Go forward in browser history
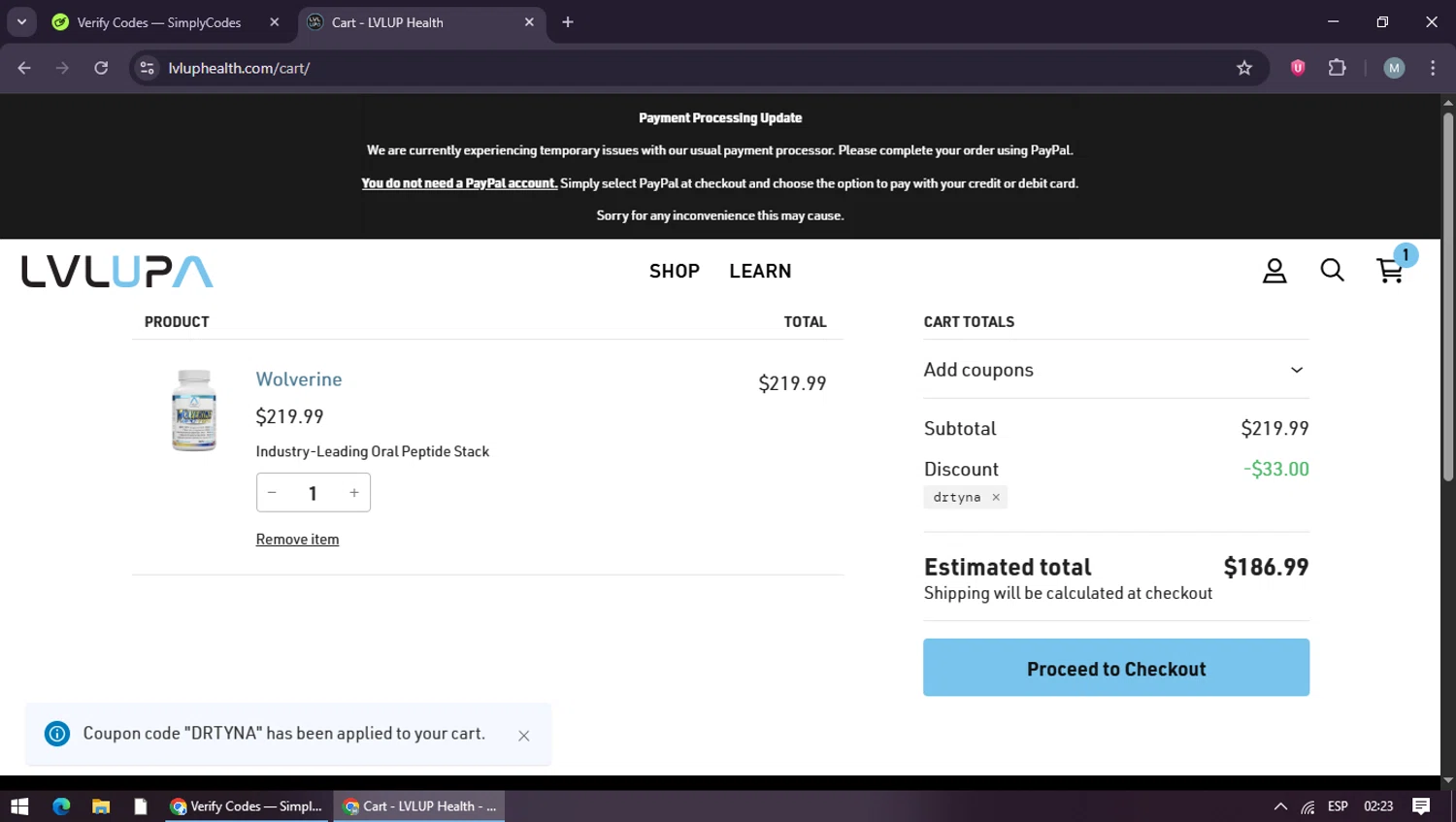 click(x=62, y=68)
